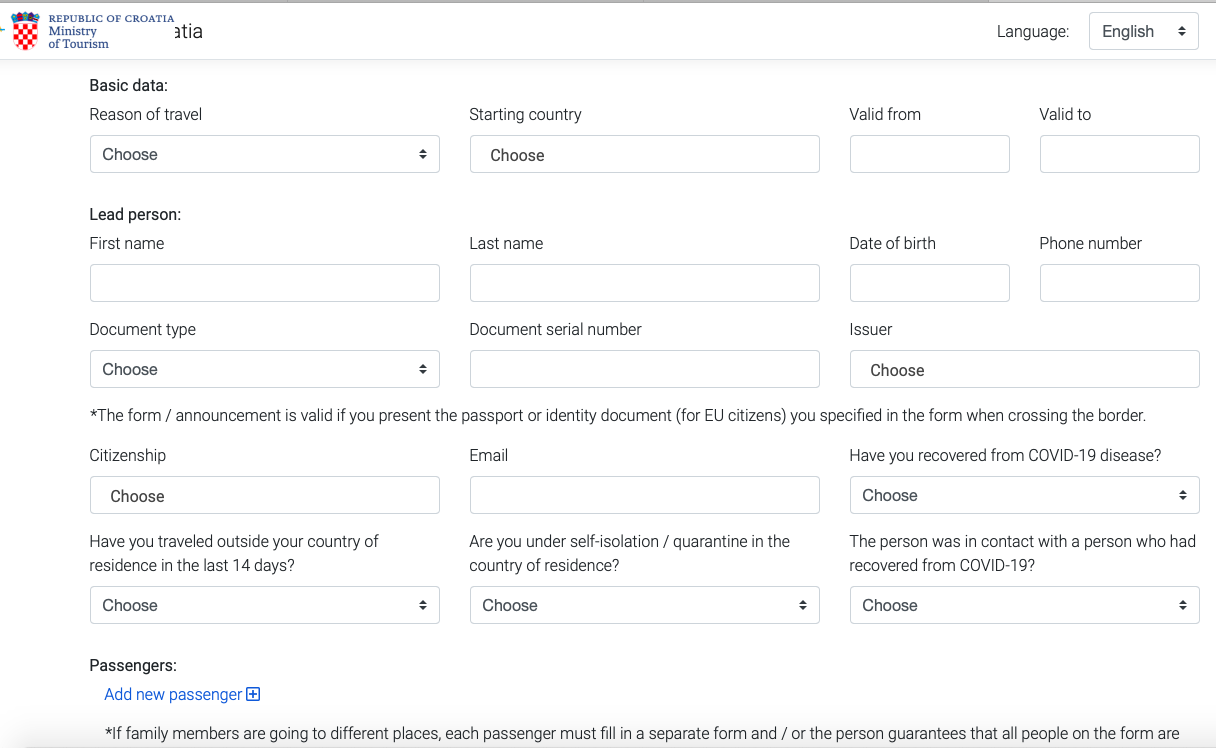Open the Language dropdown set to English

[x=1143, y=31]
